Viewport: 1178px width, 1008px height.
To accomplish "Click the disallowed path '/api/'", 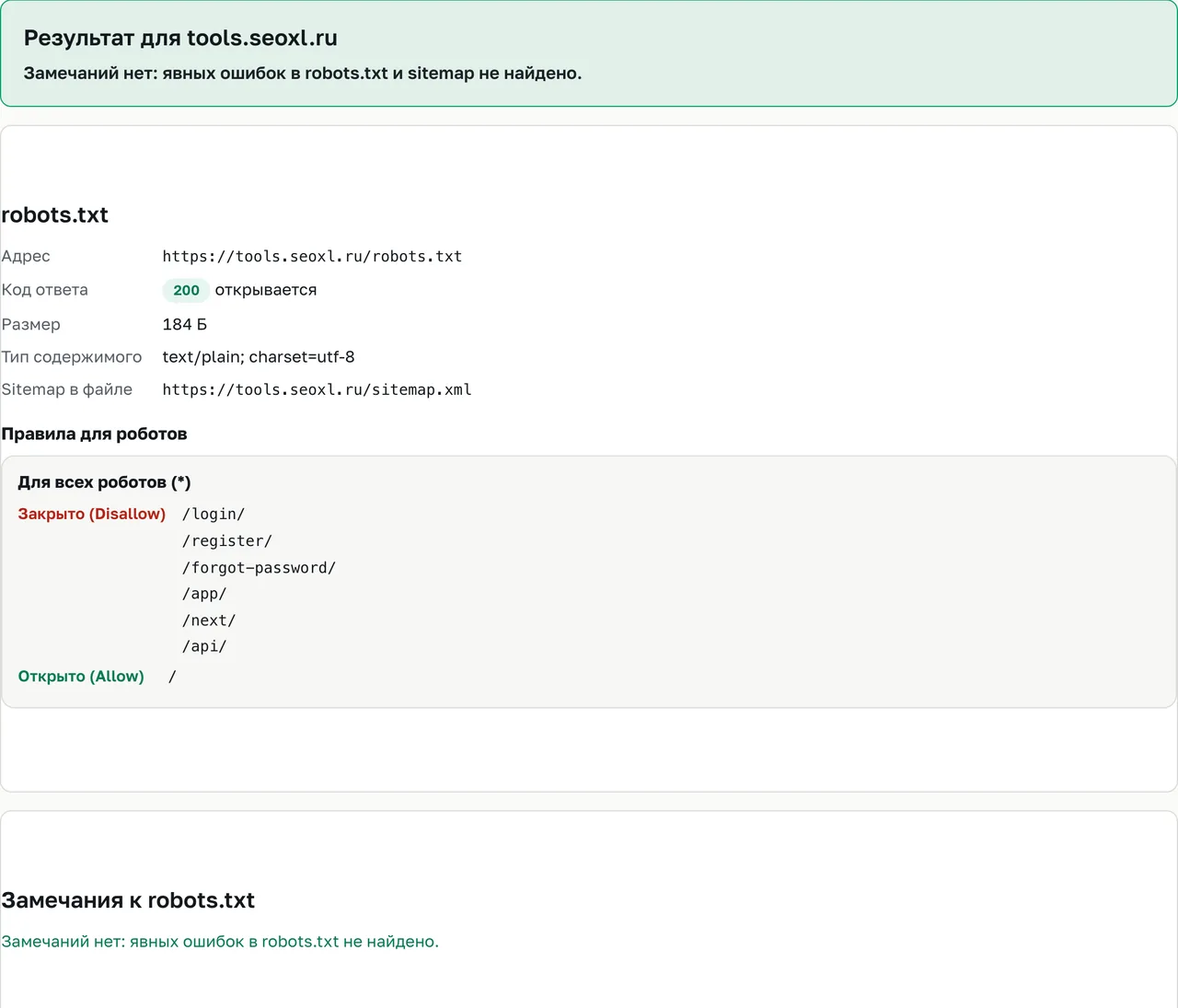I will pos(204,646).
